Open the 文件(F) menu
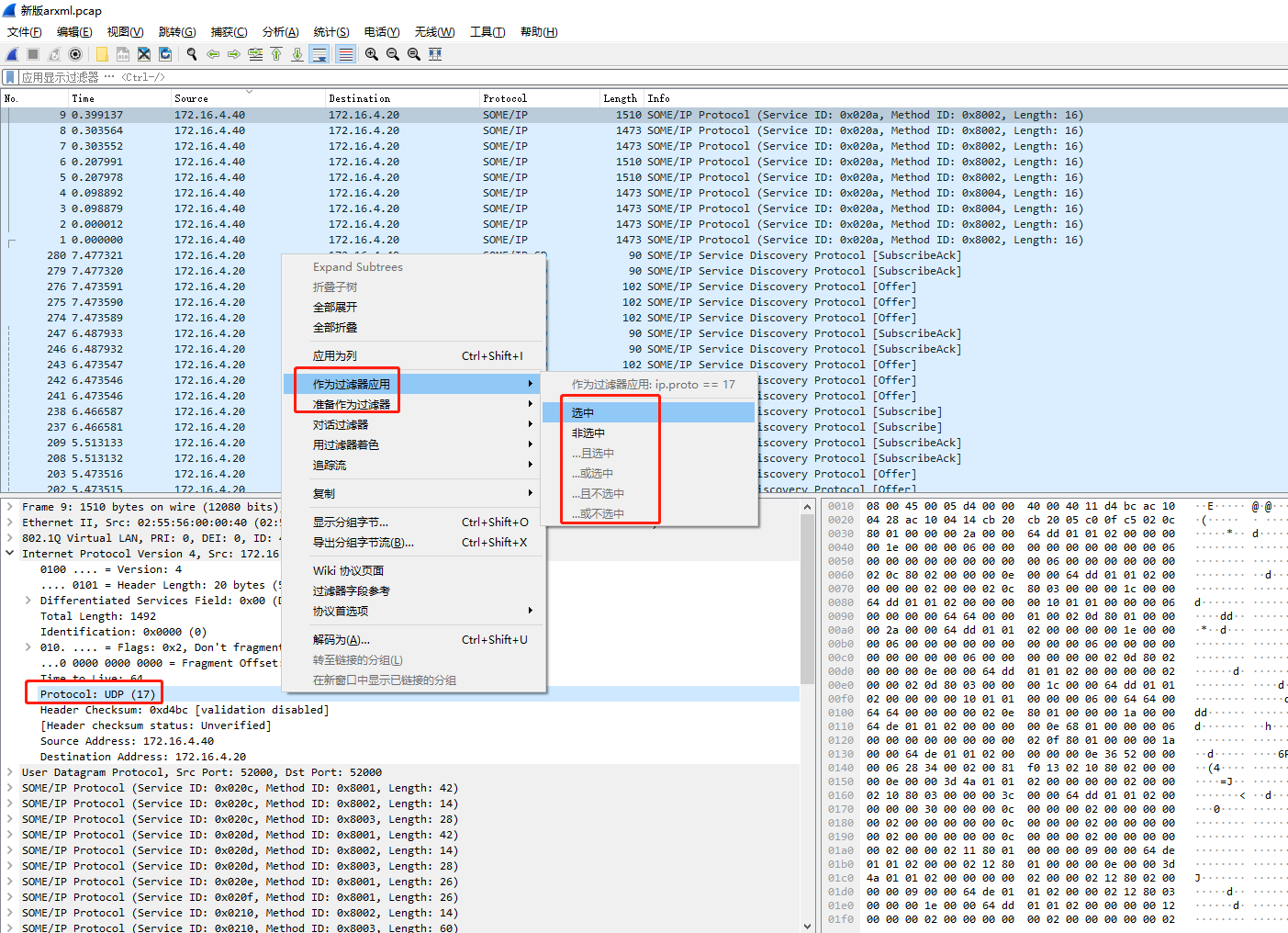 [x=25, y=32]
